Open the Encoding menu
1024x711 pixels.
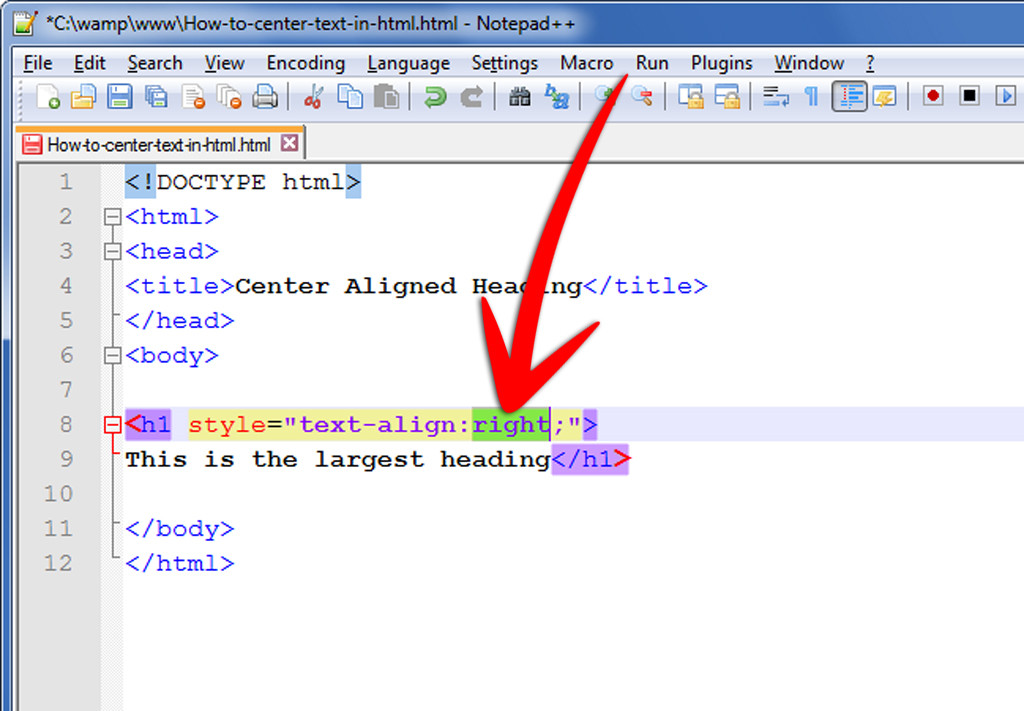click(305, 63)
